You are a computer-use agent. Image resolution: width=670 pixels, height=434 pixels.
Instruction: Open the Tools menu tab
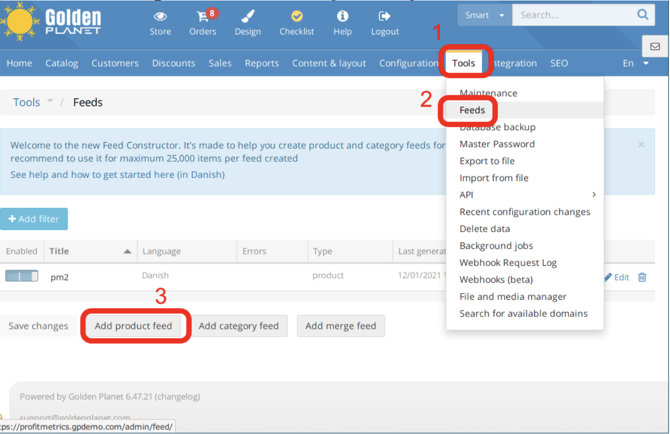pos(463,63)
